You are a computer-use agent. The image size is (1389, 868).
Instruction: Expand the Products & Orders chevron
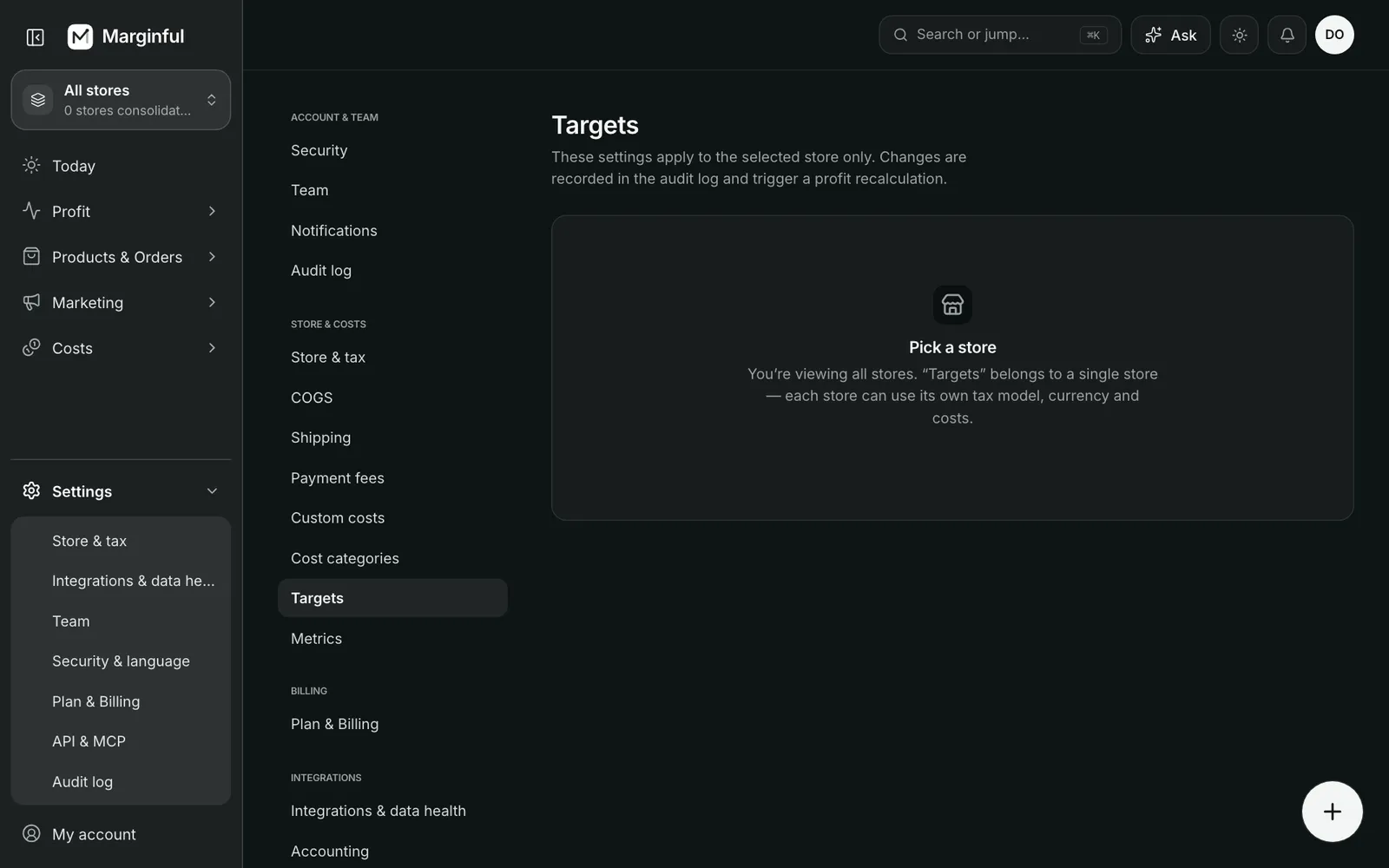point(212,257)
